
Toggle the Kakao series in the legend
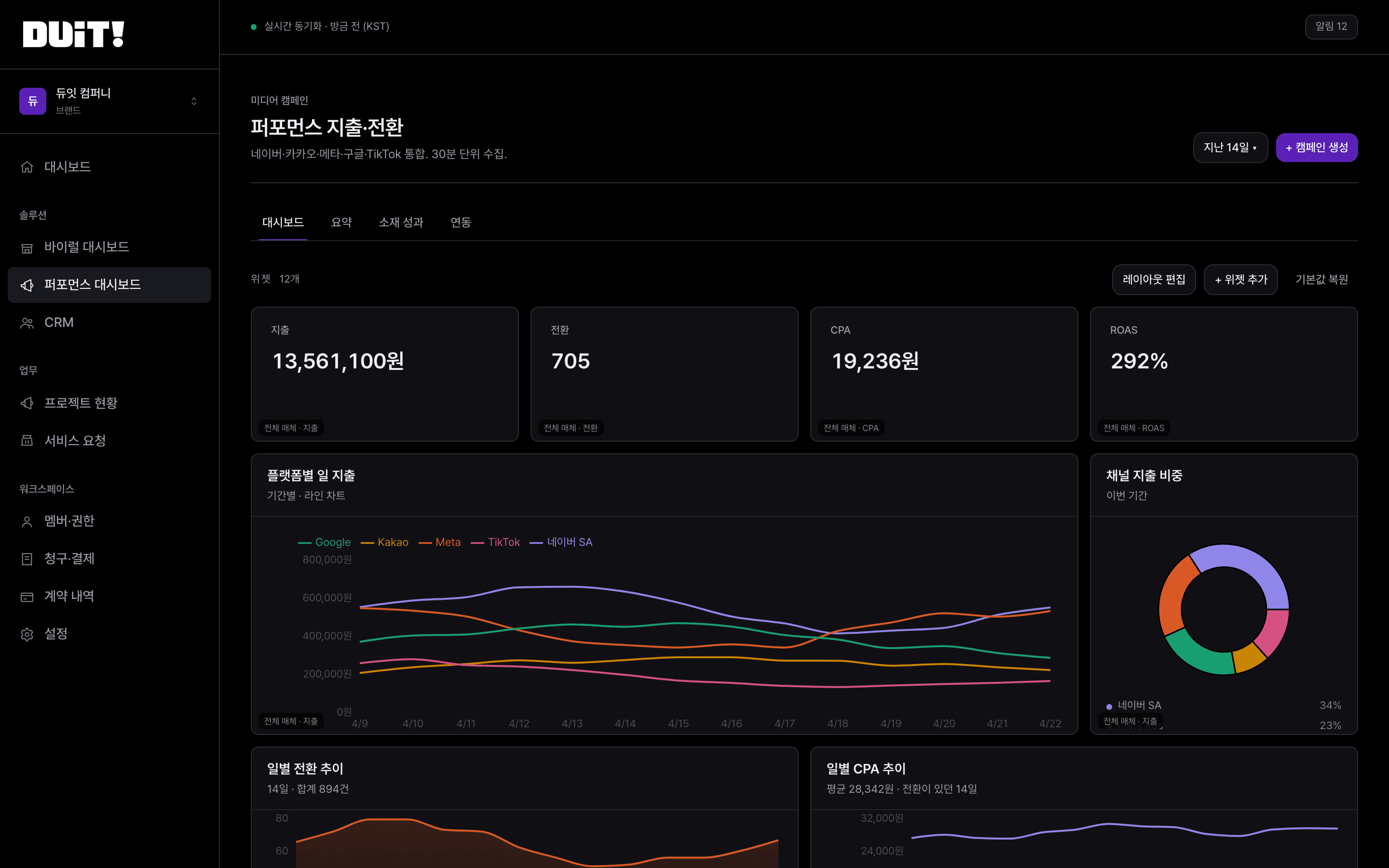point(384,542)
